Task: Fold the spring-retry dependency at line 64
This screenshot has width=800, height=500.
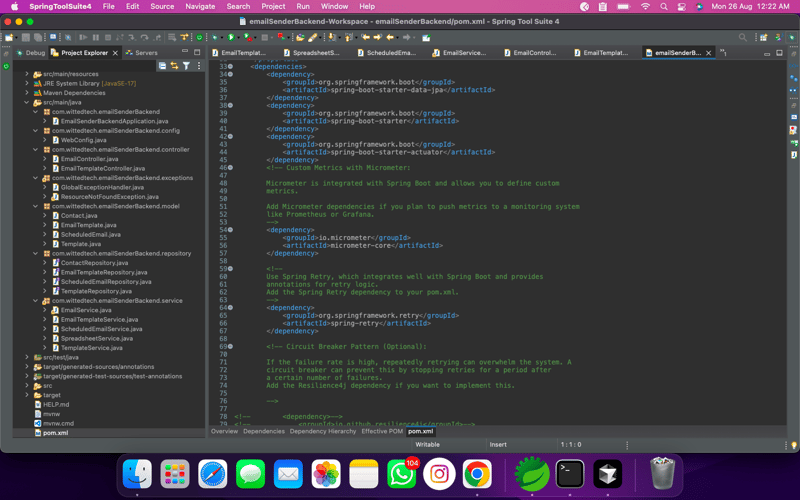Action: click(231, 308)
